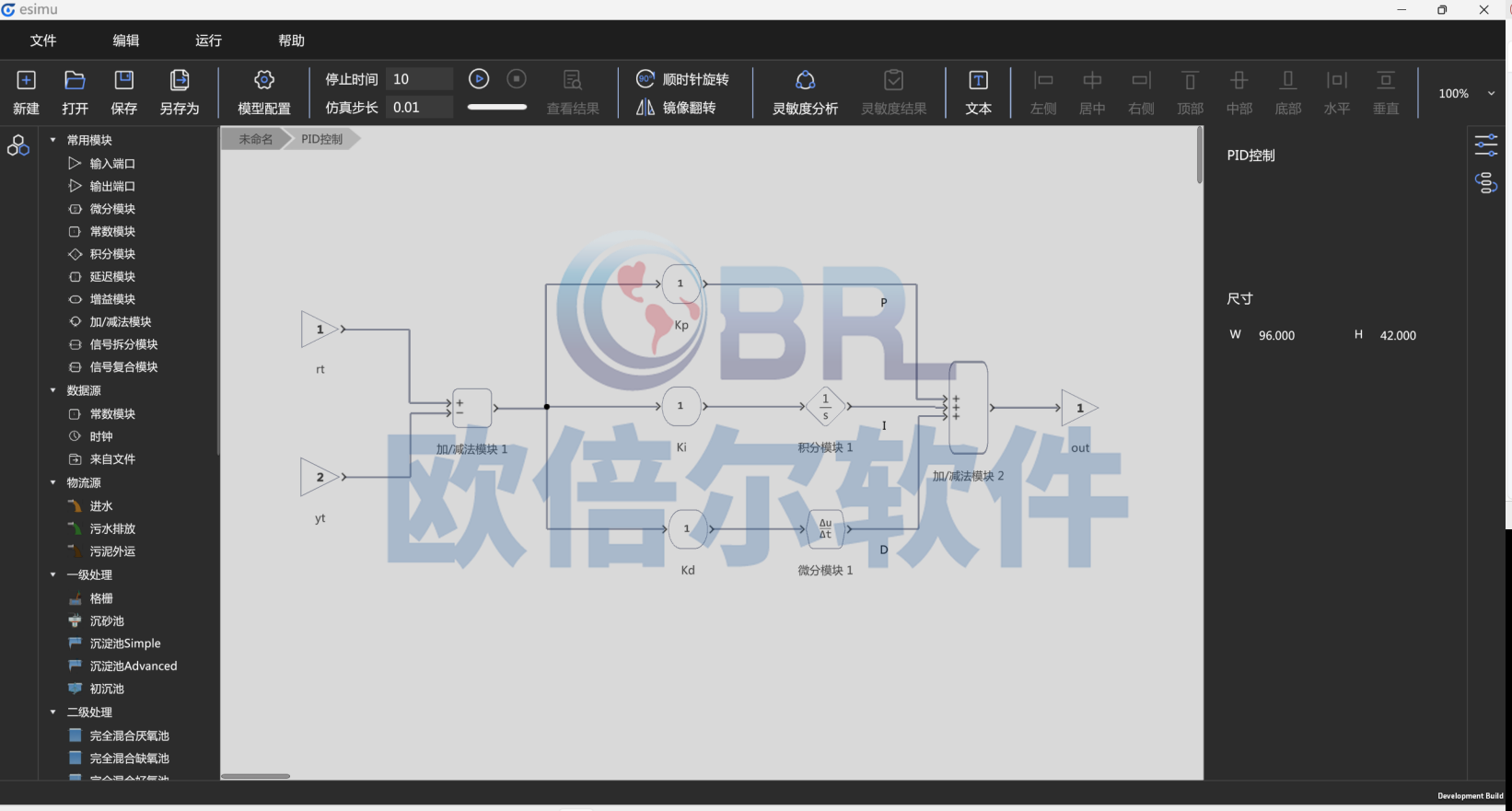Collapse the 数据源 tree group
This screenshot has height=811, width=1512.
click(x=52, y=390)
